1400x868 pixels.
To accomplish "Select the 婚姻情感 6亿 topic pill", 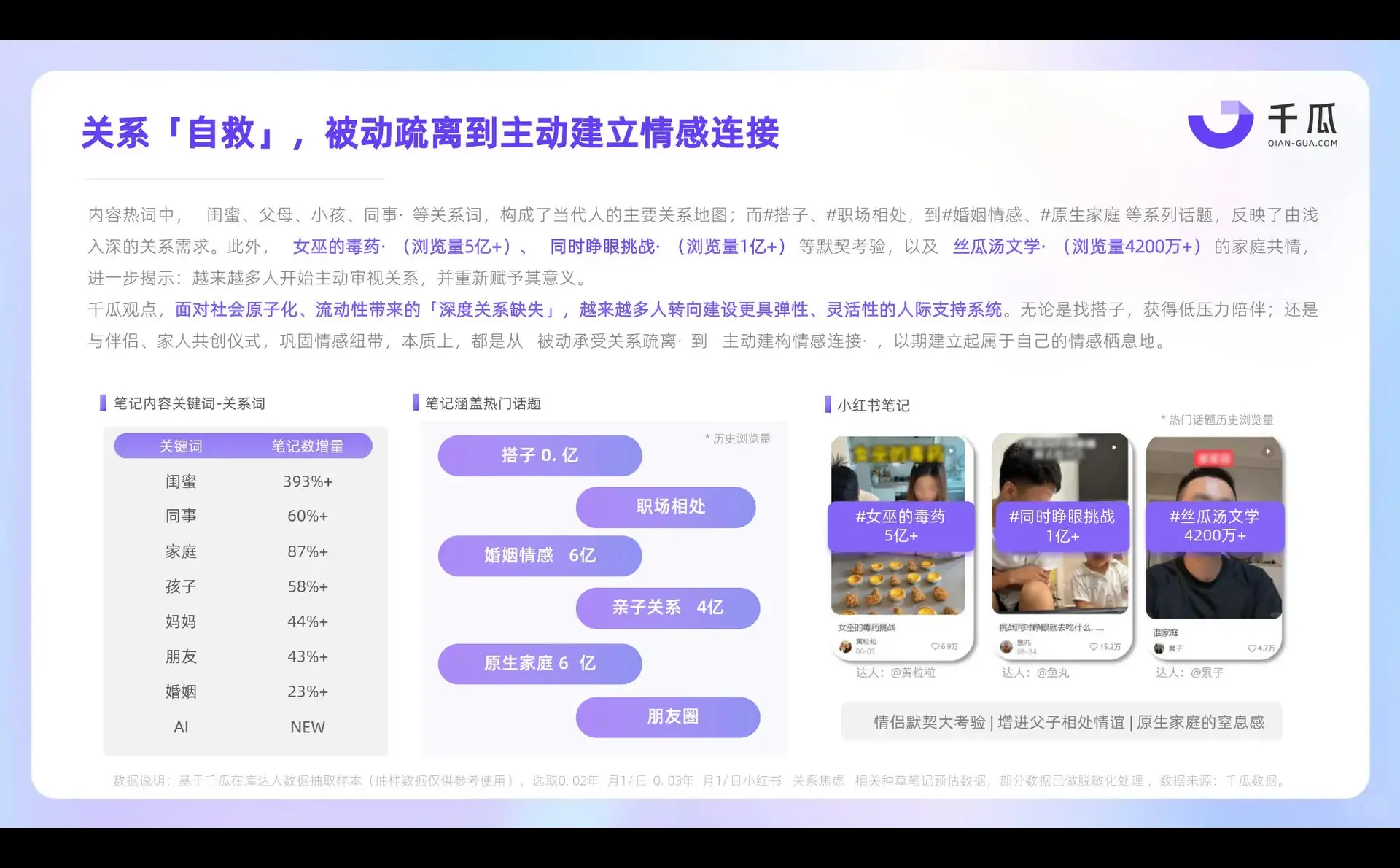I will (540, 556).
